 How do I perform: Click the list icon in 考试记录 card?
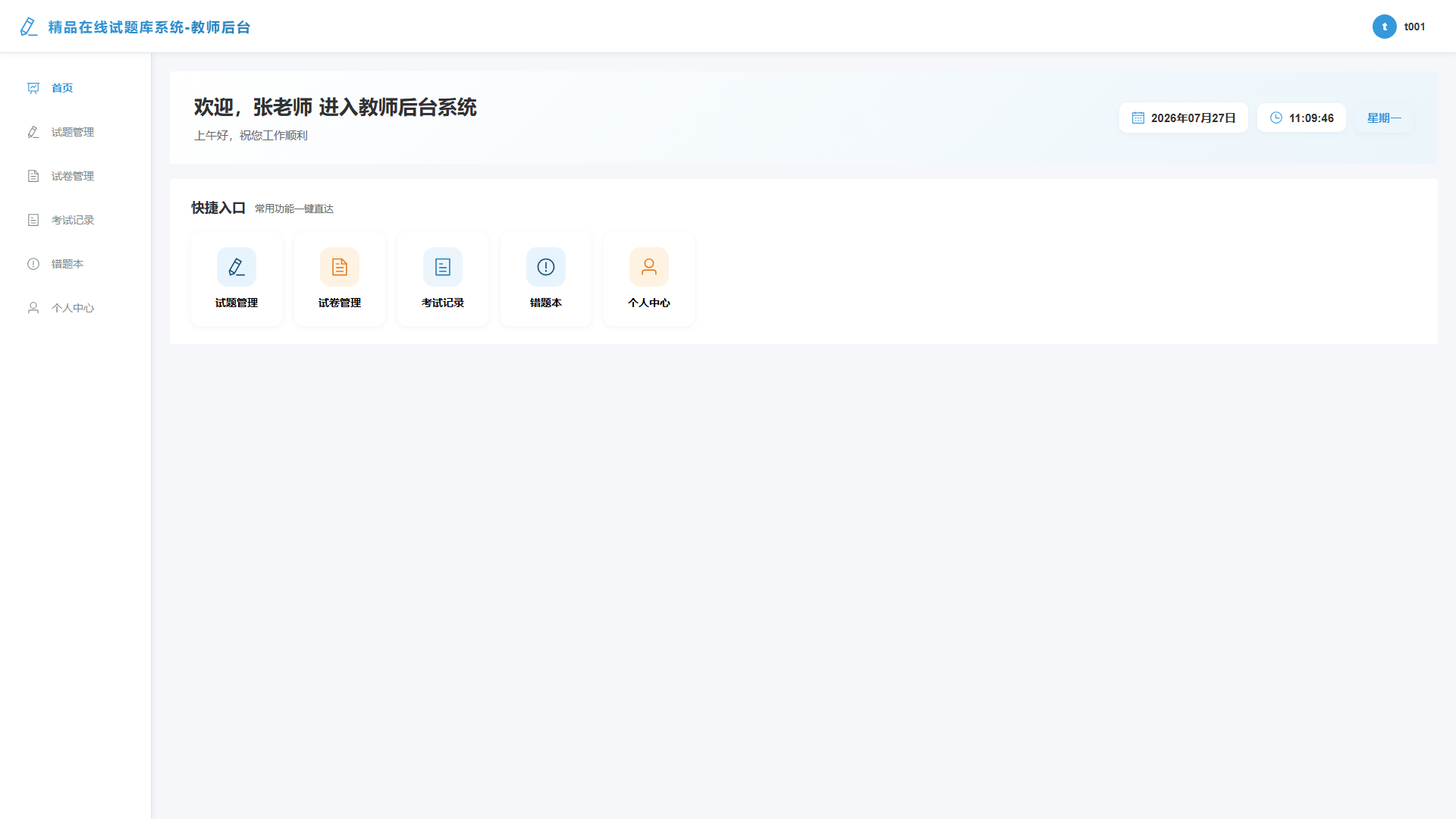443,267
